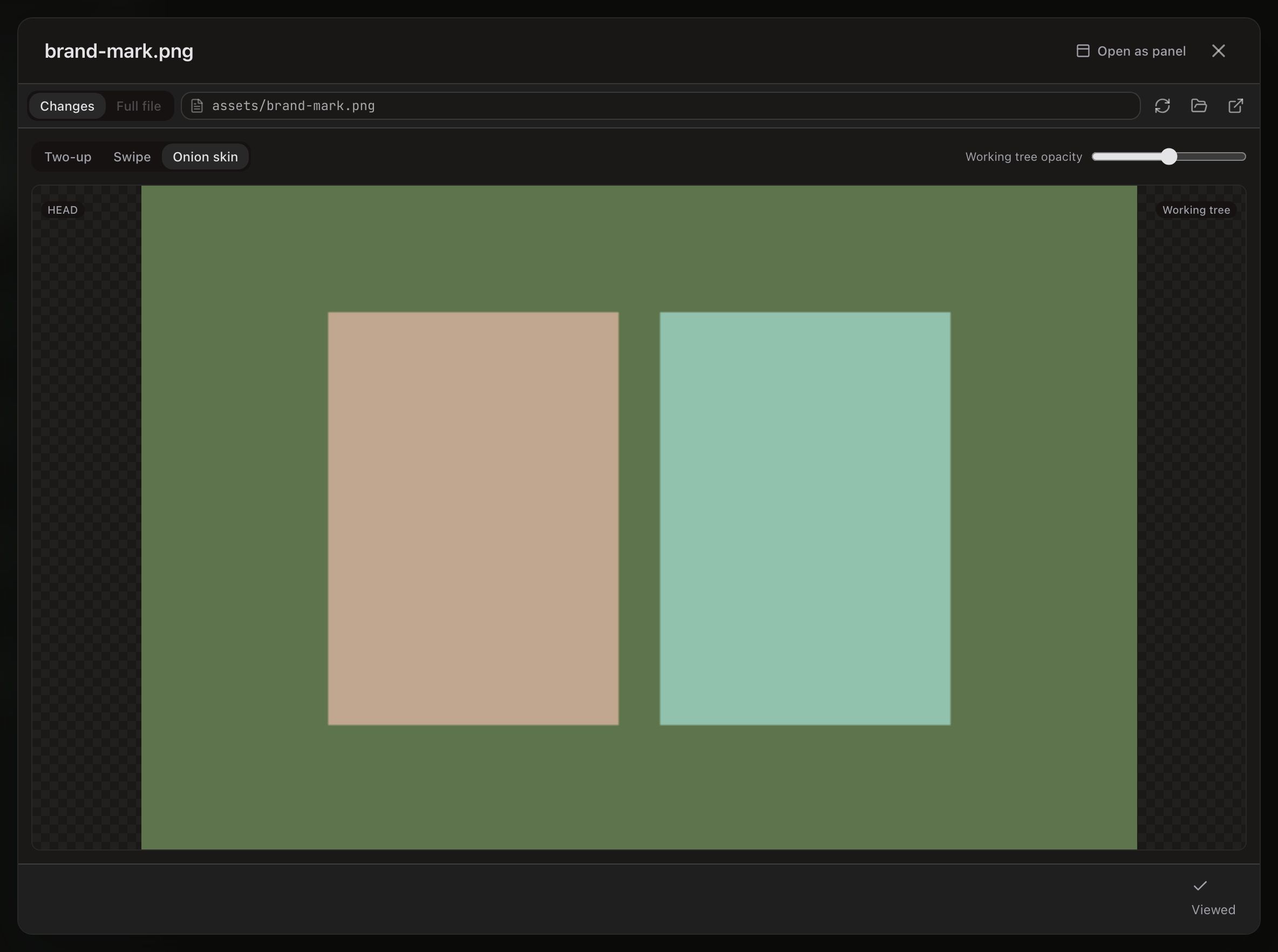Click the assets/brand-mark.png path field
This screenshot has height=952, width=1278.
pos(661,106)
